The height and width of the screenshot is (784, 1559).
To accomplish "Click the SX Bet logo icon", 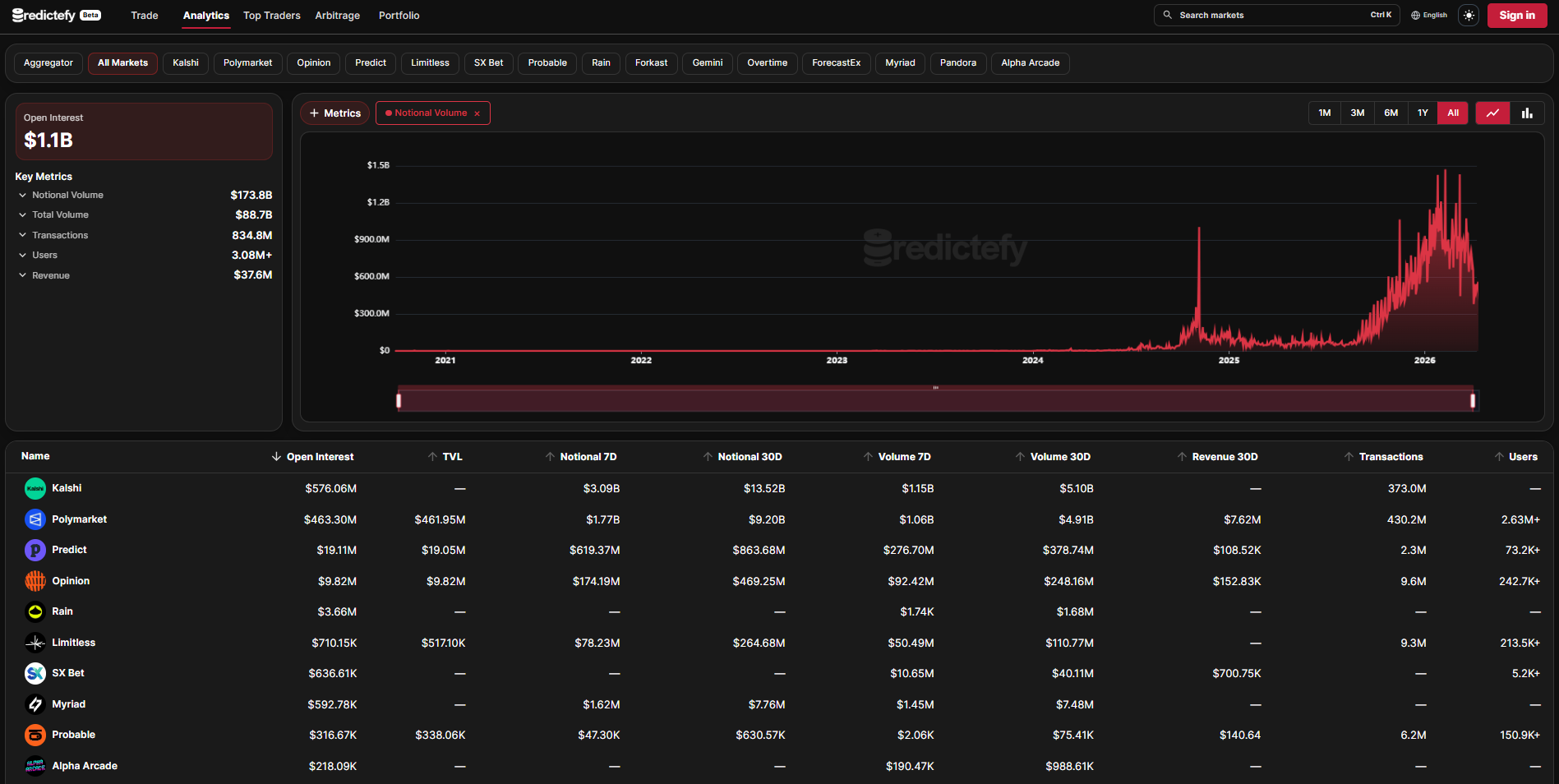I will pos(35,674).
